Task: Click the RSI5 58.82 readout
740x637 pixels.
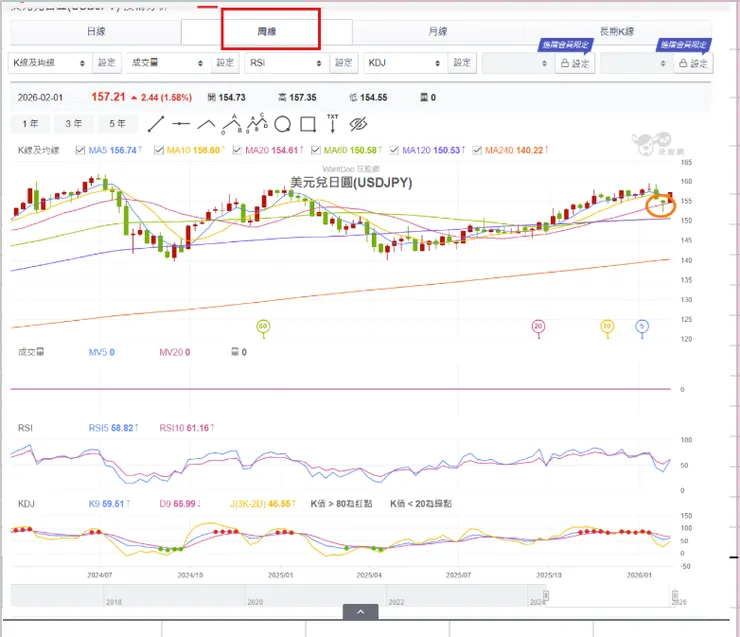Action: click(113, 428)
